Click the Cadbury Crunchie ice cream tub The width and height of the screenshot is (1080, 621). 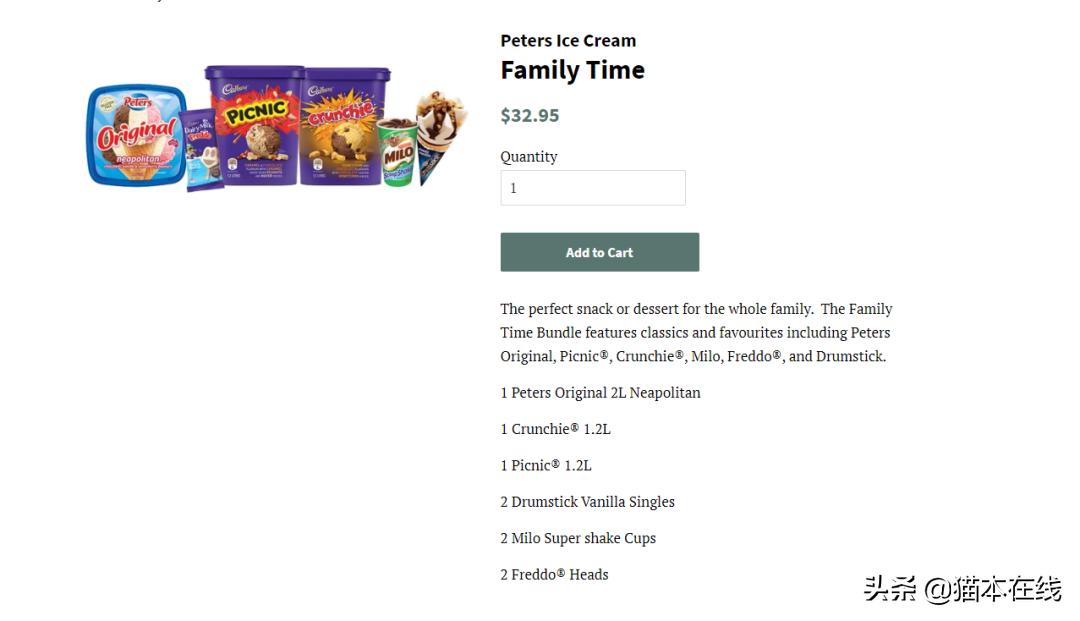(343, 125)
